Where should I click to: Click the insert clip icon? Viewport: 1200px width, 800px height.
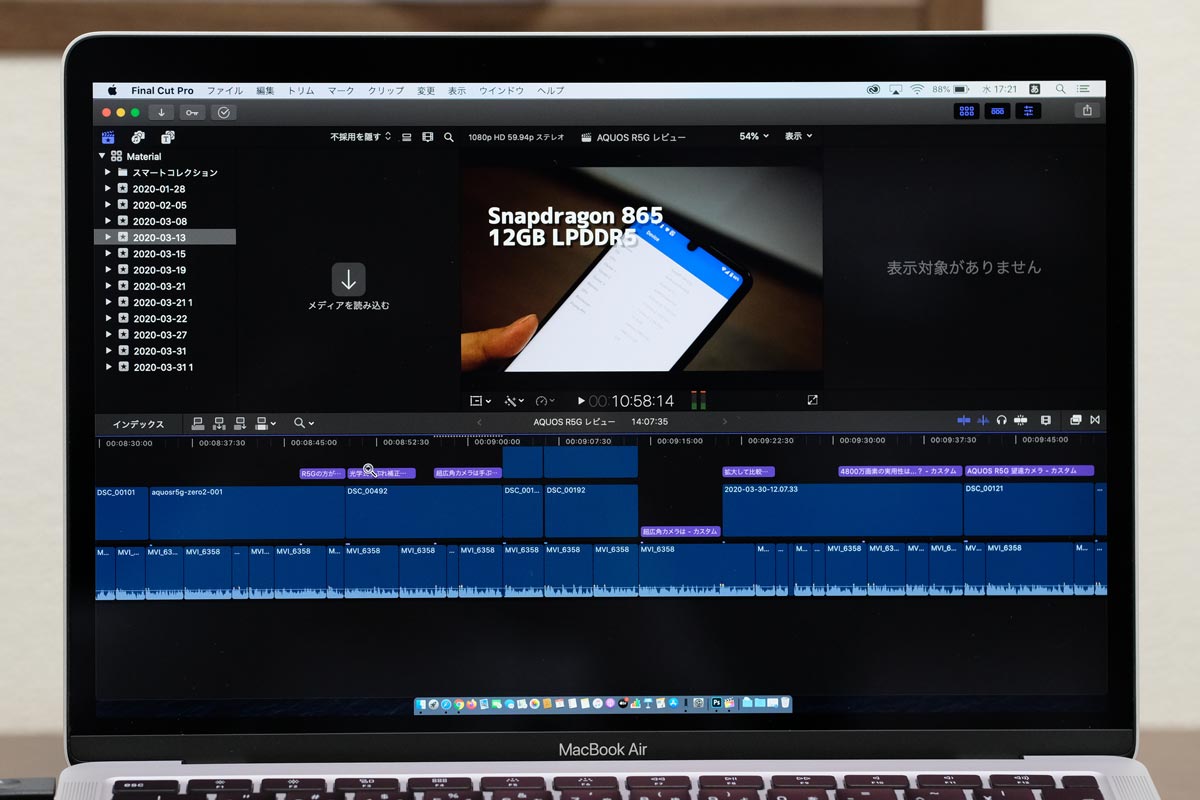pyautogui.click(x=219, y=423)
